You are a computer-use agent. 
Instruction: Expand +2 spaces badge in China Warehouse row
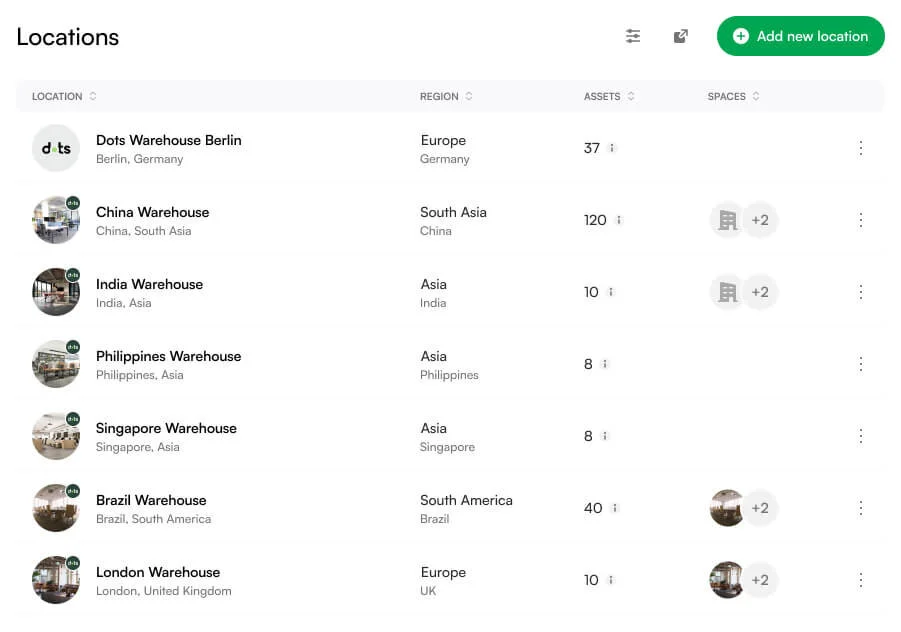(x=760, y=220)
